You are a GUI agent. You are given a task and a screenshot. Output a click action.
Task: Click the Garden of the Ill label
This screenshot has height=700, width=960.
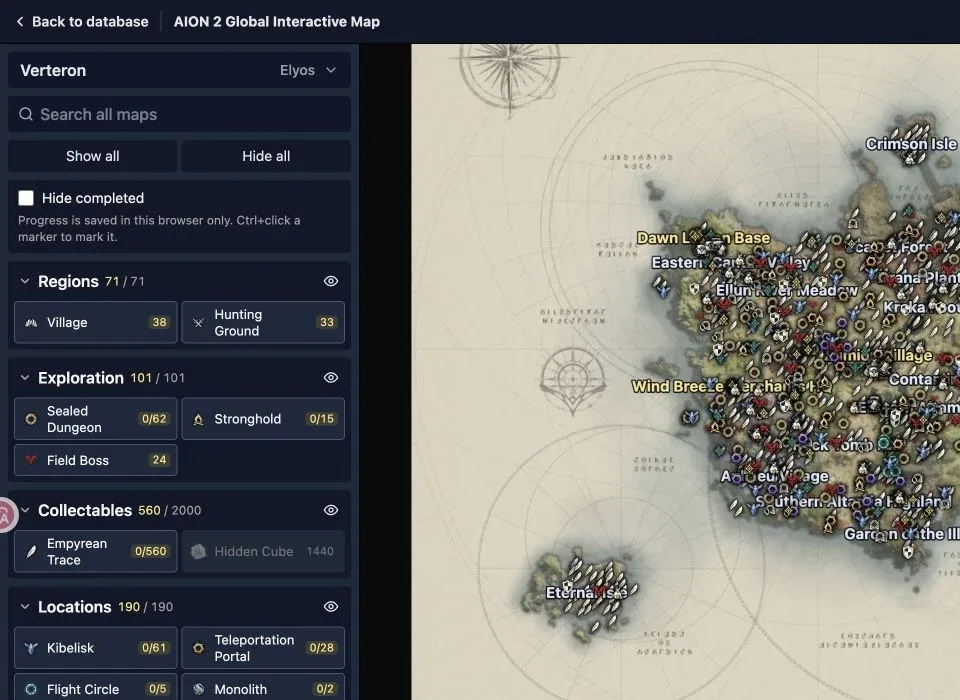point(901,534)
